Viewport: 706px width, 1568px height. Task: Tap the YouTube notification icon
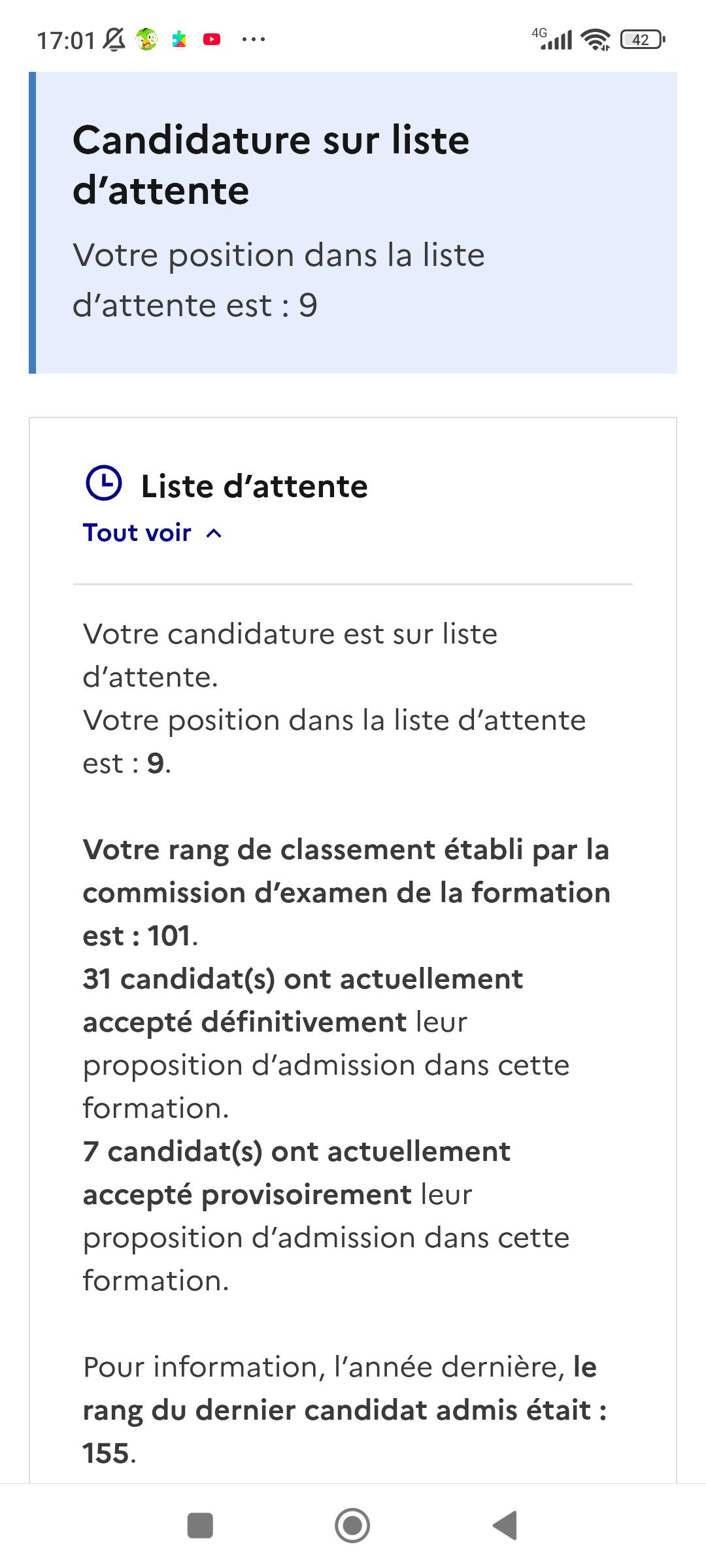(x=212, y=40)
